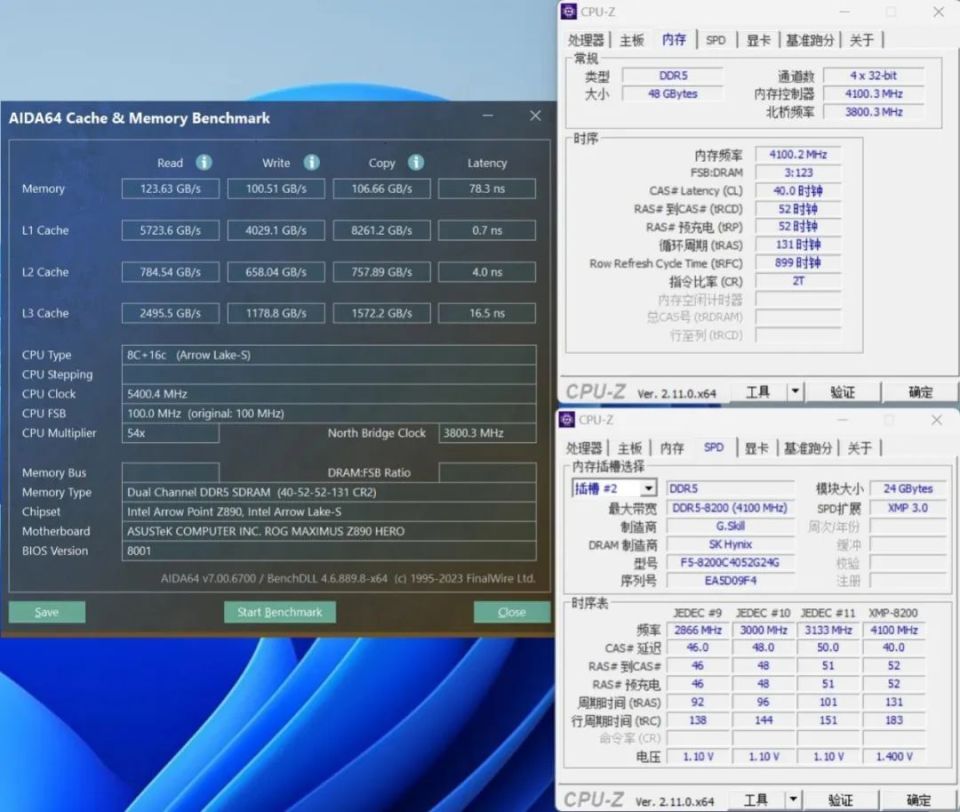Click Memory Read value 123.63 GB/s
The height and width of the screenshot is (812, 960).
[170, 189]
